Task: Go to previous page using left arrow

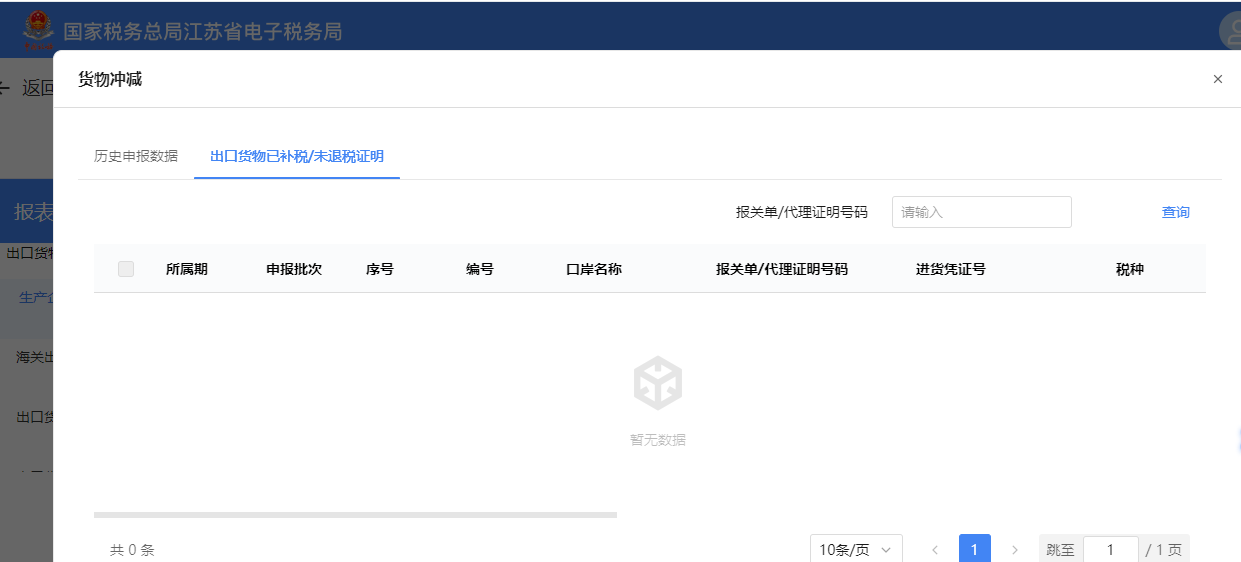Action: point(935,550)
